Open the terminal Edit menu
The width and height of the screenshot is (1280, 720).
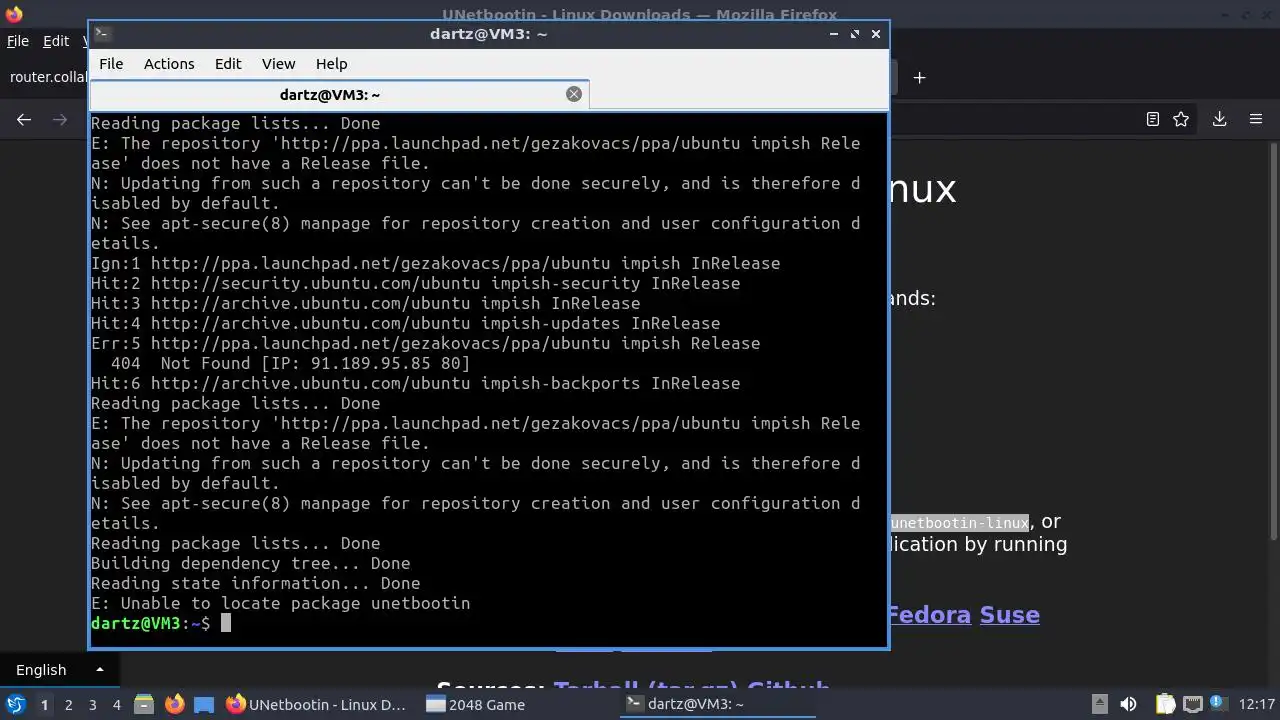228,63
